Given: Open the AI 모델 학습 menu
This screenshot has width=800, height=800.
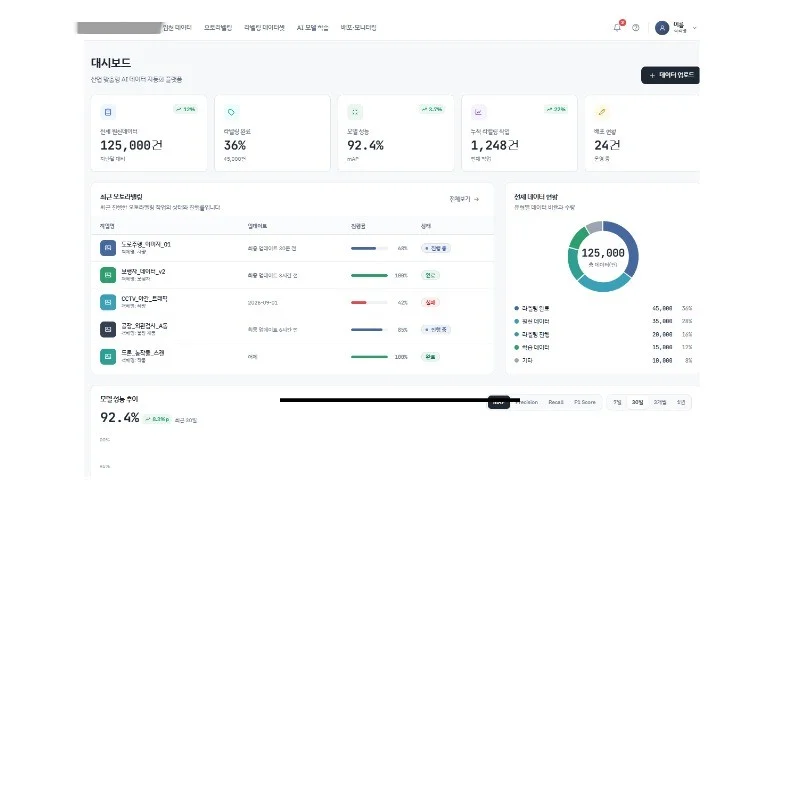Looking at the screenshot, I should 312,28.
